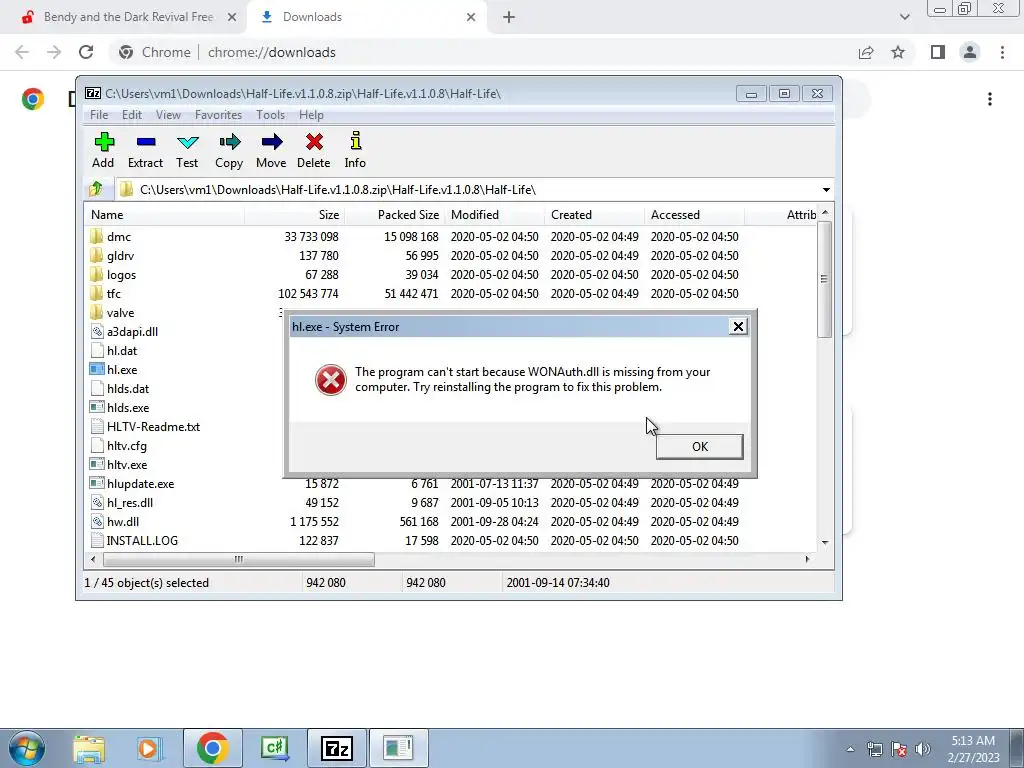Expand the address path dropdown
The image size is (1024, 768).
pos(826,189)
